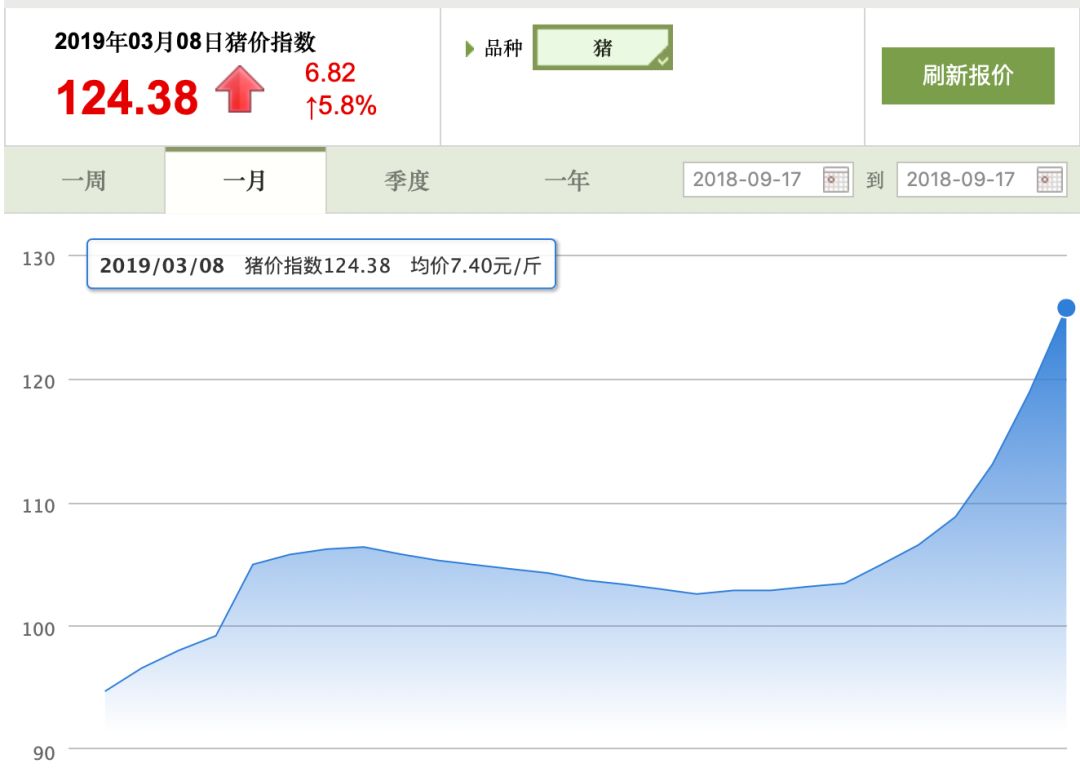Click the green triangle next to 品种

470,49
